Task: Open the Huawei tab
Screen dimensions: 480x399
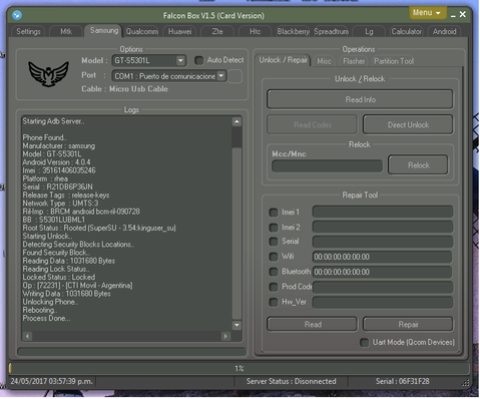Action: click(180, 32)
